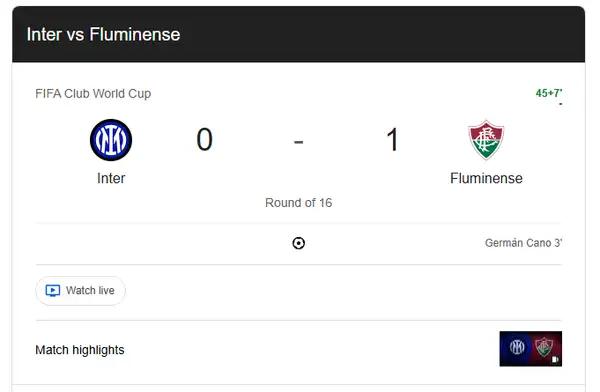Click Inter's score of 0
This screenshot has width=600, height=392.
pyautogui.click(x=204, y=139)
